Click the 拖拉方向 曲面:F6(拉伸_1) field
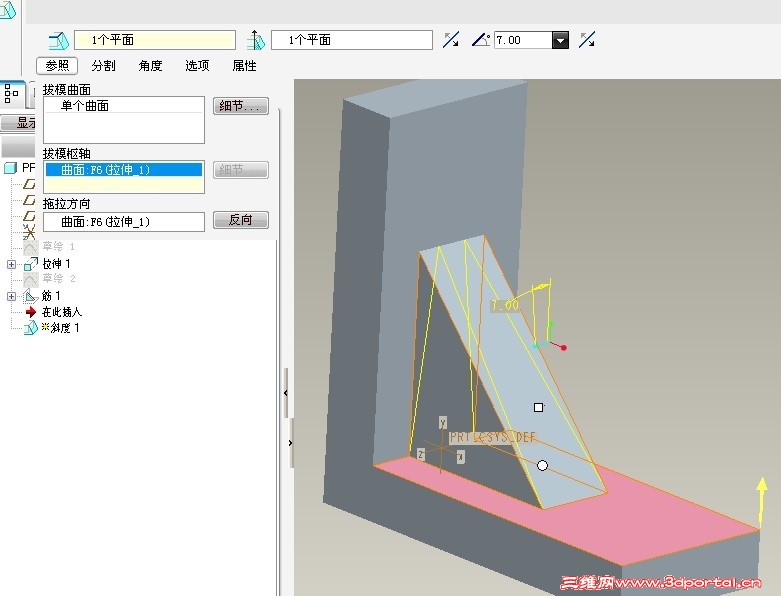The width and height of the screenshot is (781, 596). pyautogui.click(x=124, y=222)
